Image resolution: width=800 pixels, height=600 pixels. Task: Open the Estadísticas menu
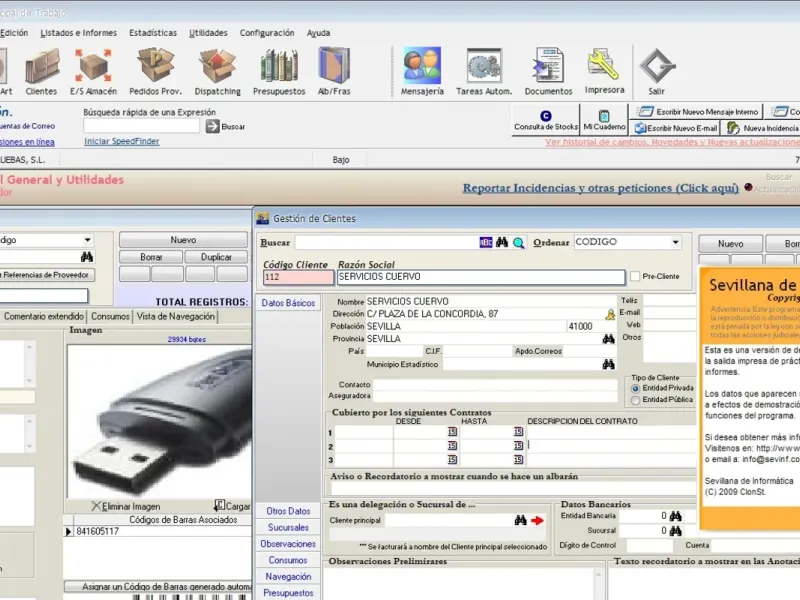coord(153,33)
